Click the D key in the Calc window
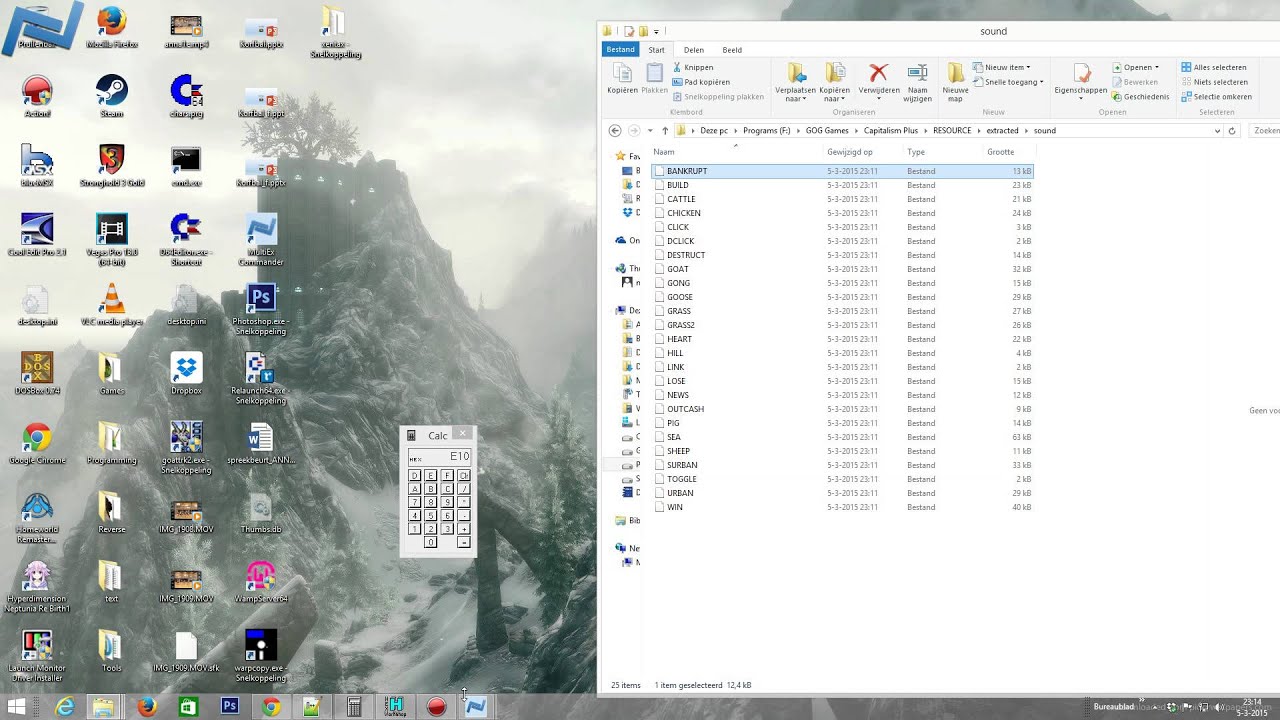The height and width of the screenshot is (720, 1280). pos(415,476)
